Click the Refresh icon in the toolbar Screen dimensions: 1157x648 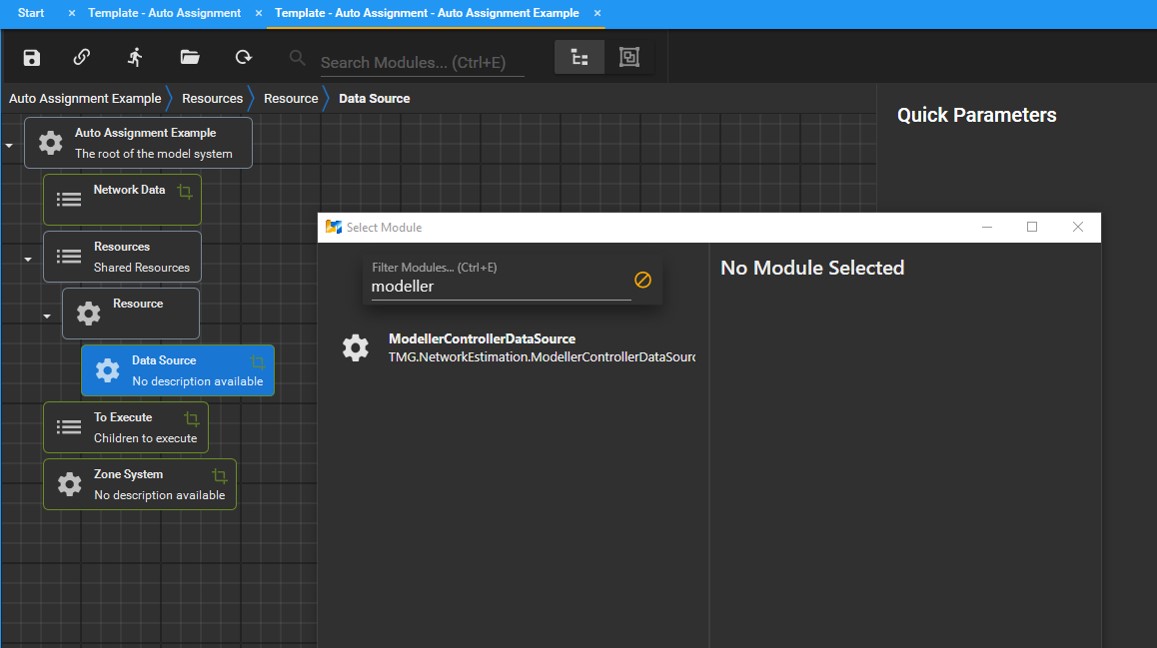point(243,57)
